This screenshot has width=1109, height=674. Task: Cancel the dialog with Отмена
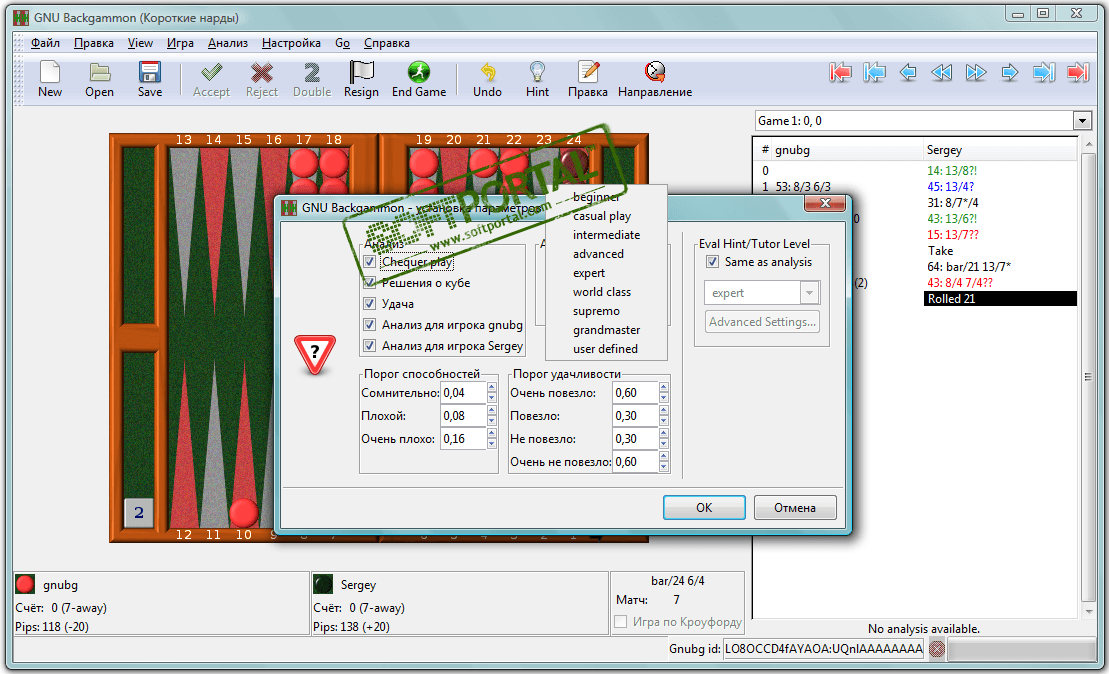point(795,508)
